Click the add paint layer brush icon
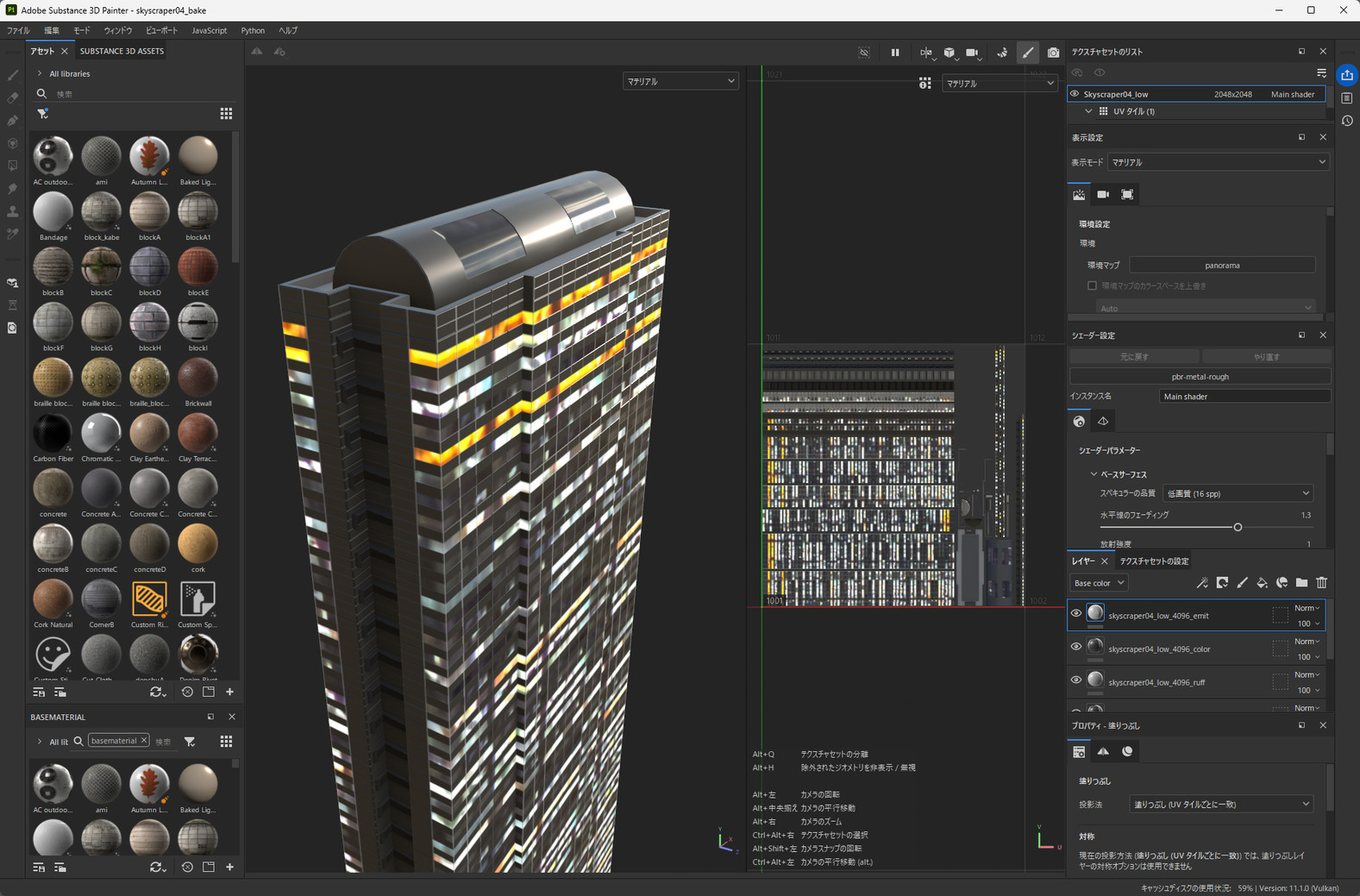 click(1242, 583)
